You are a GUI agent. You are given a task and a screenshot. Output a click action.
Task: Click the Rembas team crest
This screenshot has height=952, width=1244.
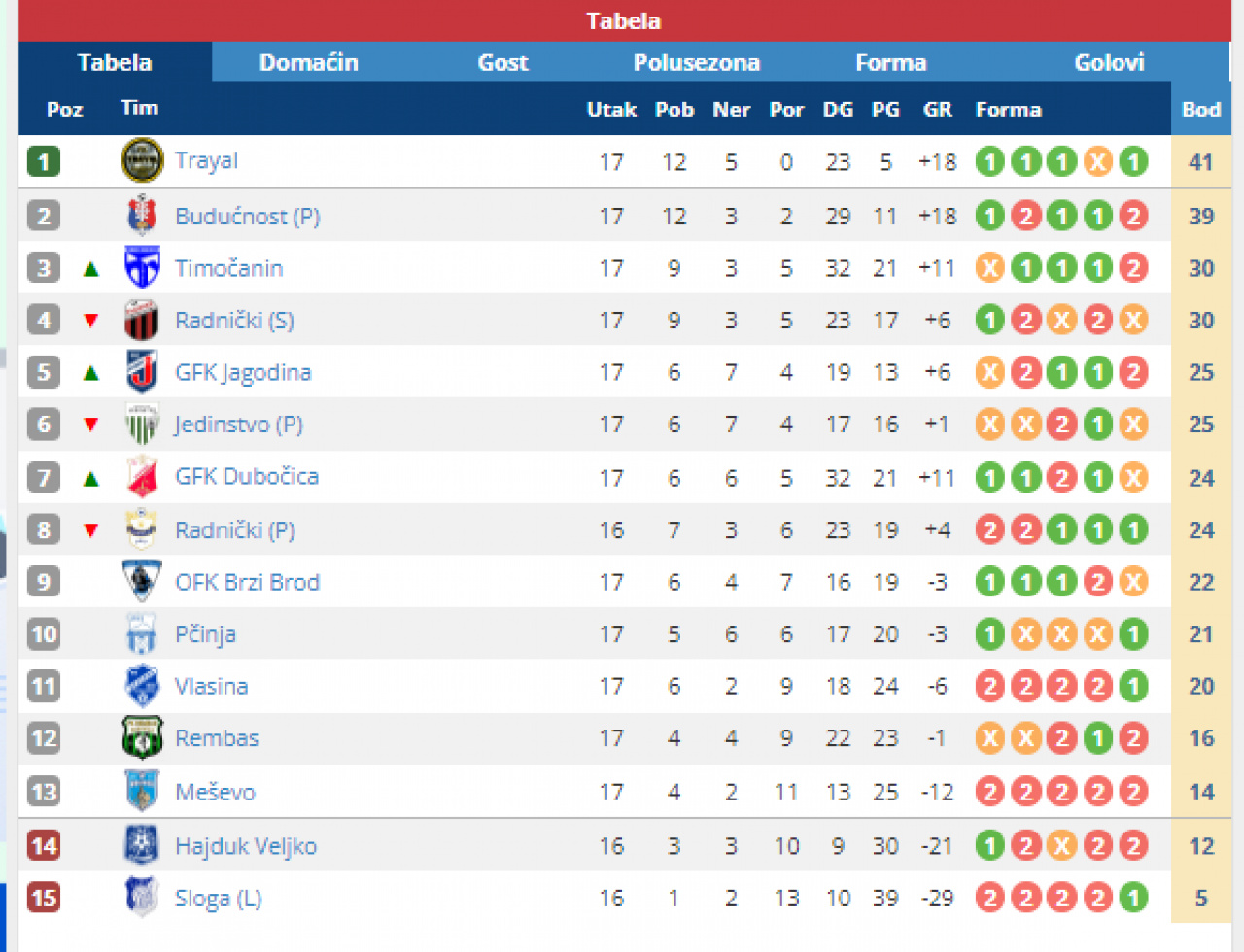142,738
